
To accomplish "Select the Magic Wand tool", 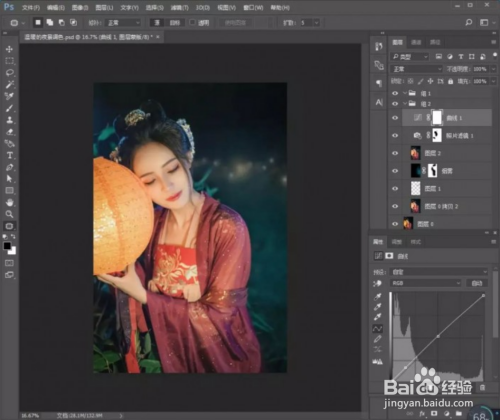I will pos(9,84).
